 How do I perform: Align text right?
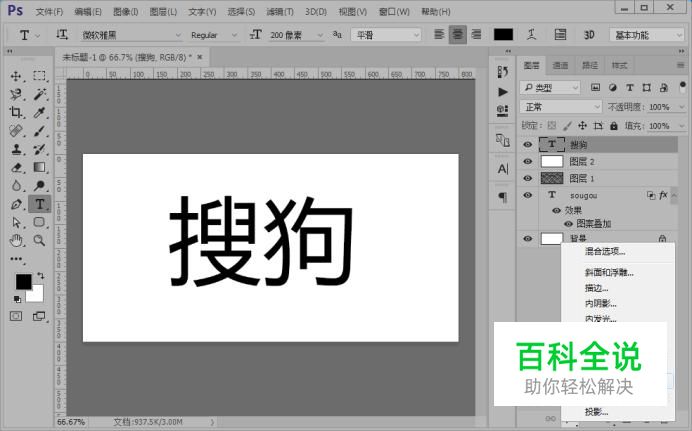click(476, 34)
